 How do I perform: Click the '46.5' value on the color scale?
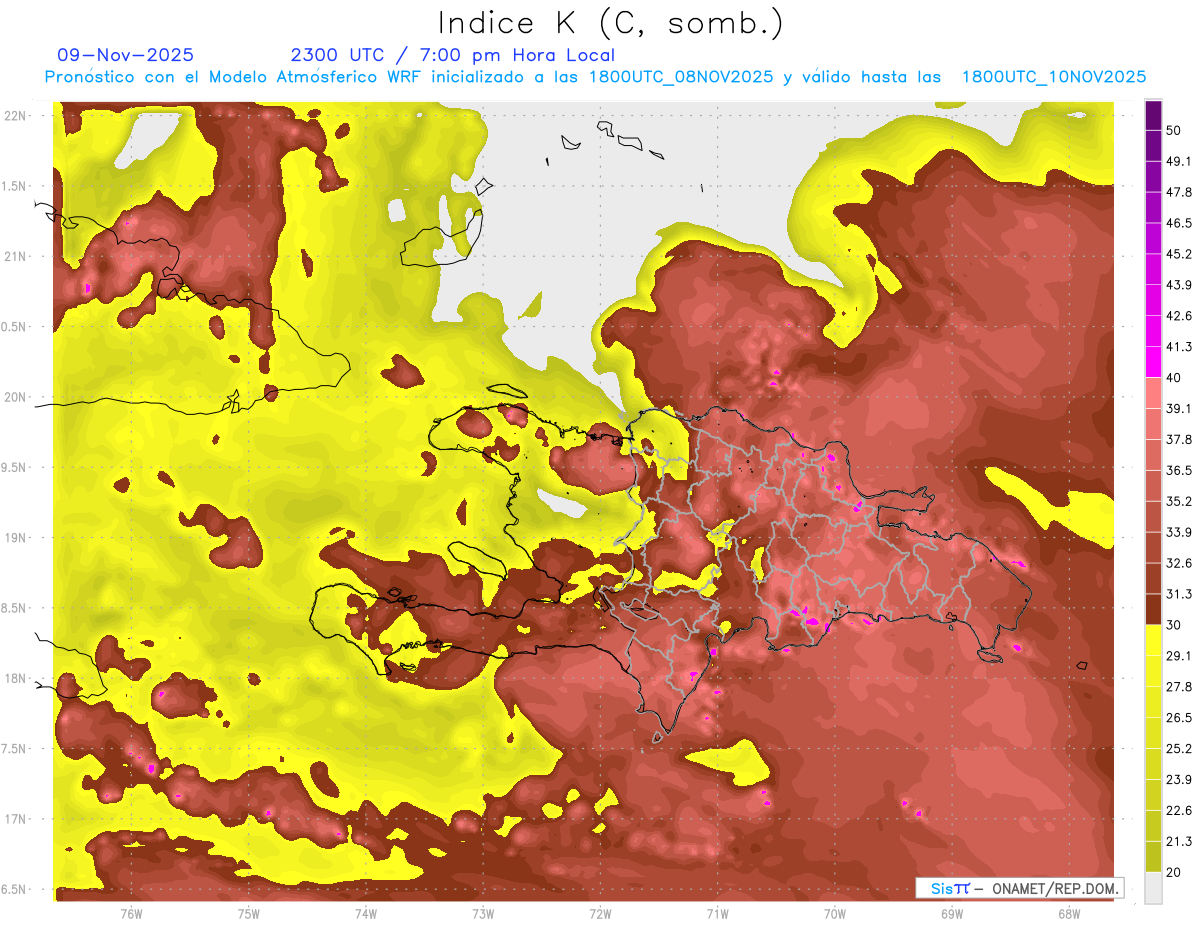pyautogui.click(x=1179, y=223)
